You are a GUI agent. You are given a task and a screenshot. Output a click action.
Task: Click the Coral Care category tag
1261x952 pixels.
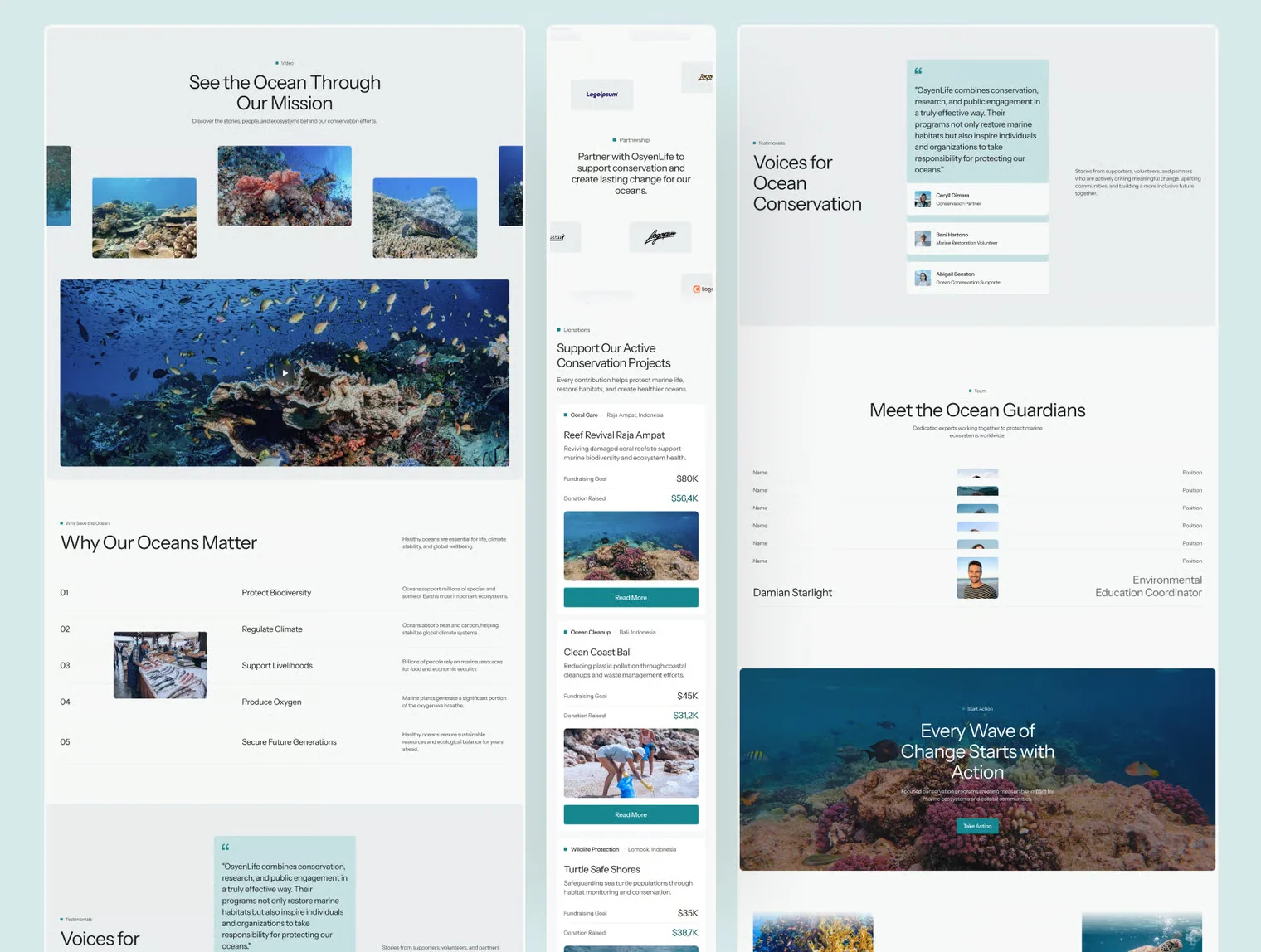(581, 415)
